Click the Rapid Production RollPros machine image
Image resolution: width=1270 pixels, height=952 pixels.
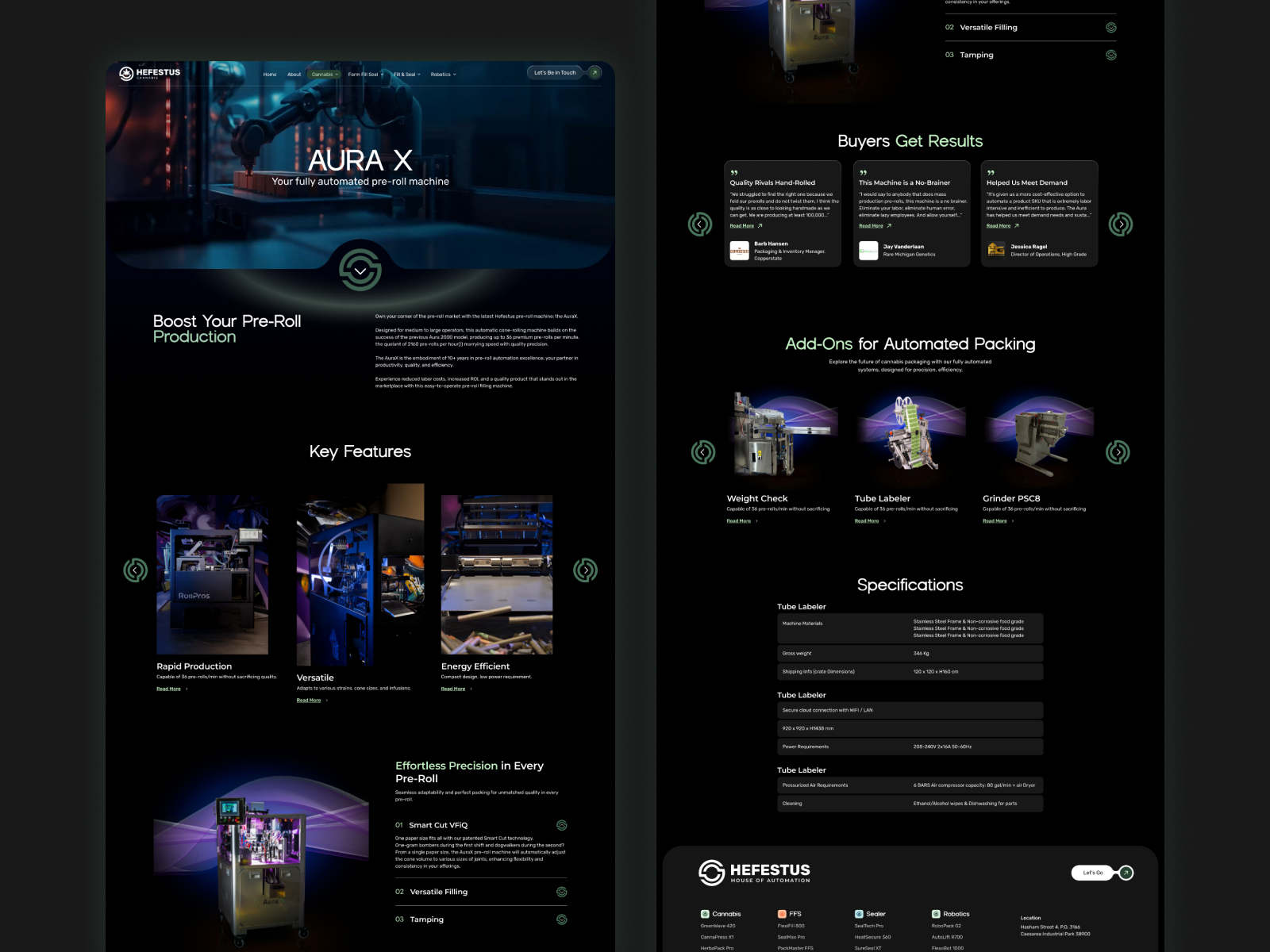click(212, 575)
